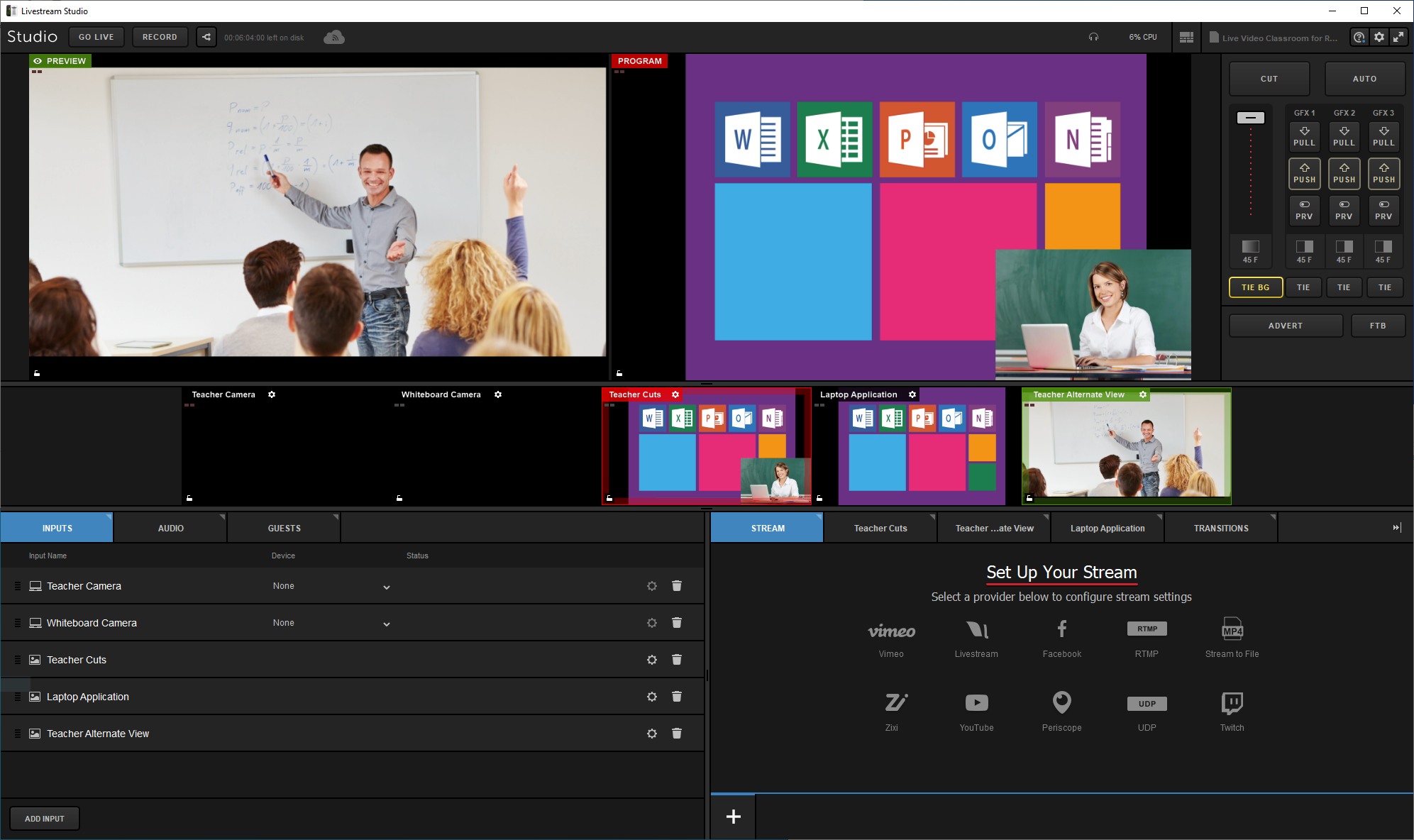Toggle TIE BG for the fader
This screenshot has height=840, width=1414.
pyautogui.click(x=1255, y=287)
